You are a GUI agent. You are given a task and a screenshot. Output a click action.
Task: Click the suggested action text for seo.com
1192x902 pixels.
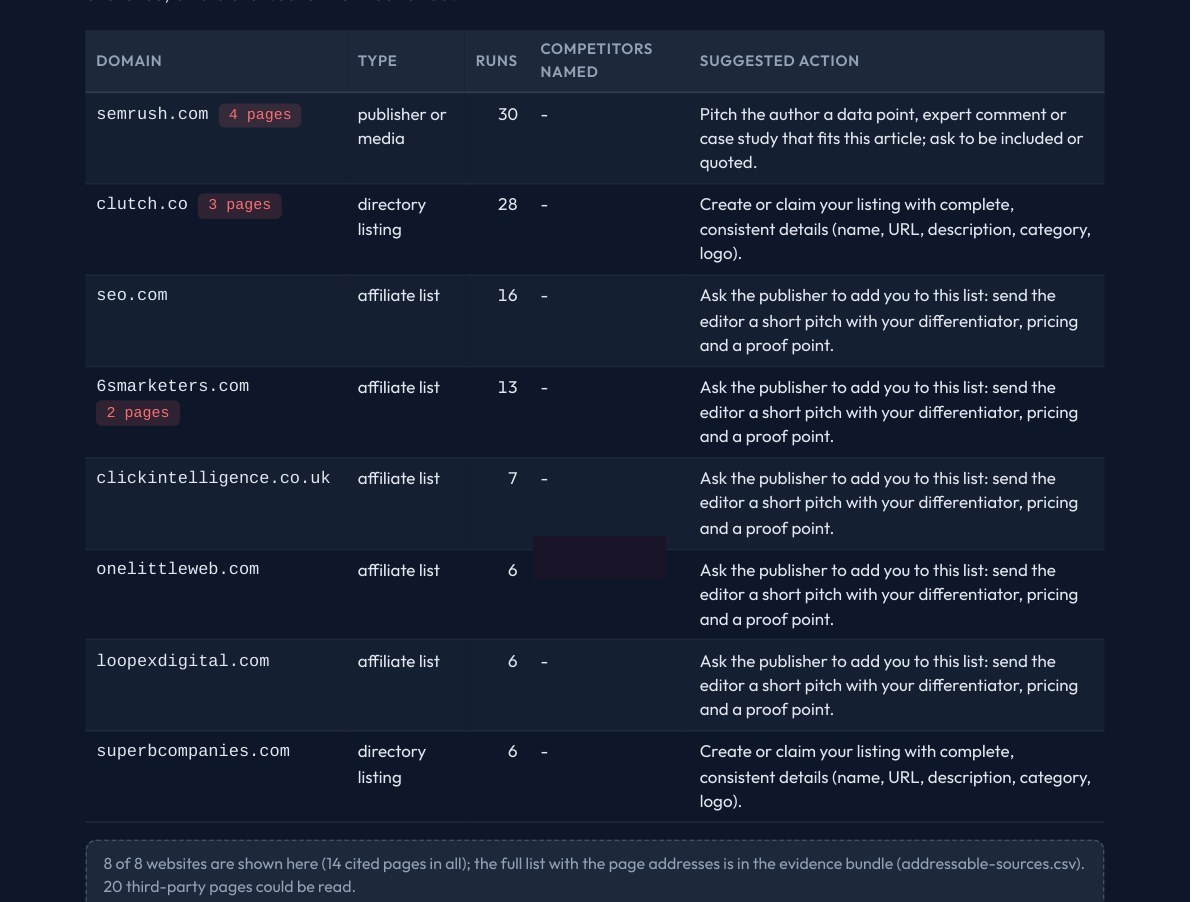coord(889,320)
